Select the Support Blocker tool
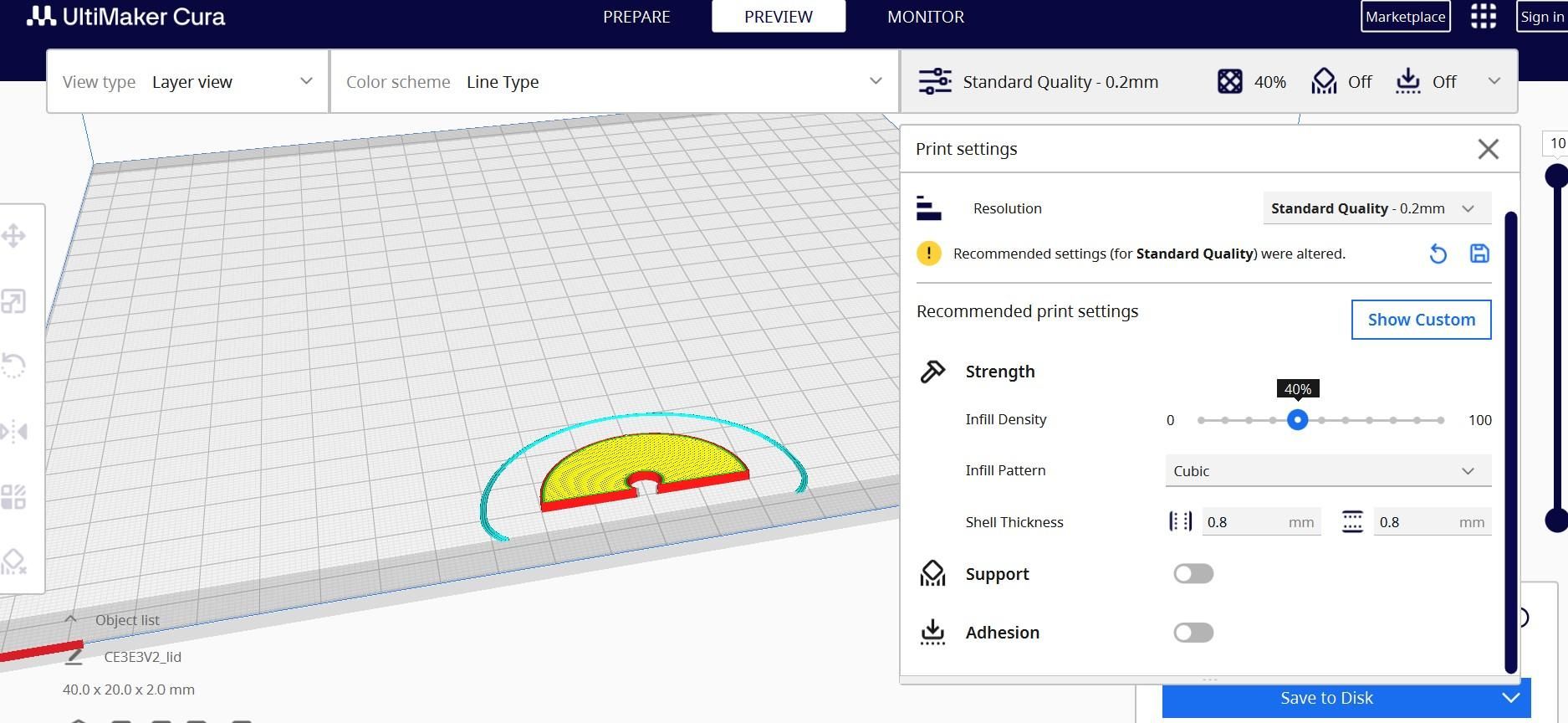This screenshot has height=723, width=1568. tap(13, 561)
